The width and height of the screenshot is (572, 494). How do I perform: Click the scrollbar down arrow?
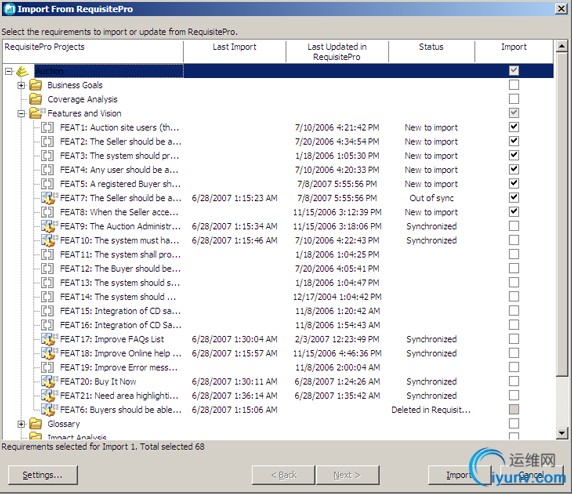pyautogui.click(x=562, y=433)
